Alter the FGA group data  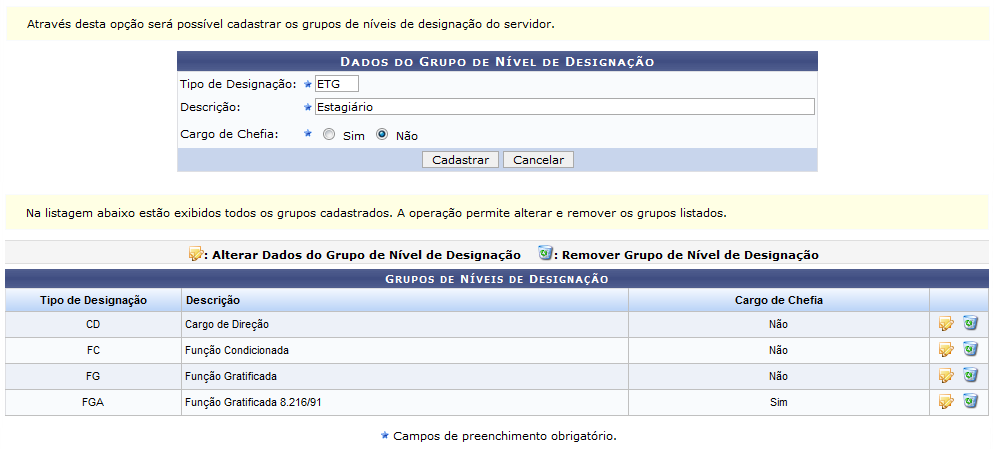945,402
